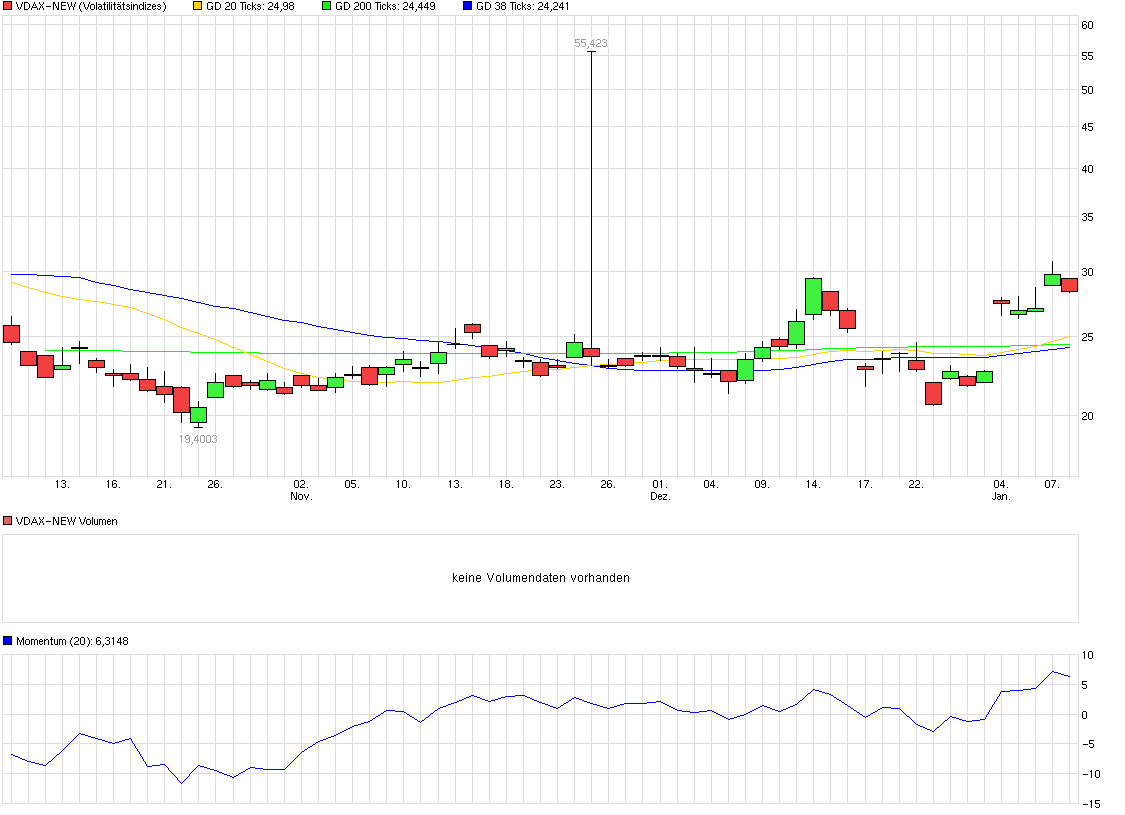
Task: Click the yellow GD 20 legend swatch
Action: click(x=198, y=6)
